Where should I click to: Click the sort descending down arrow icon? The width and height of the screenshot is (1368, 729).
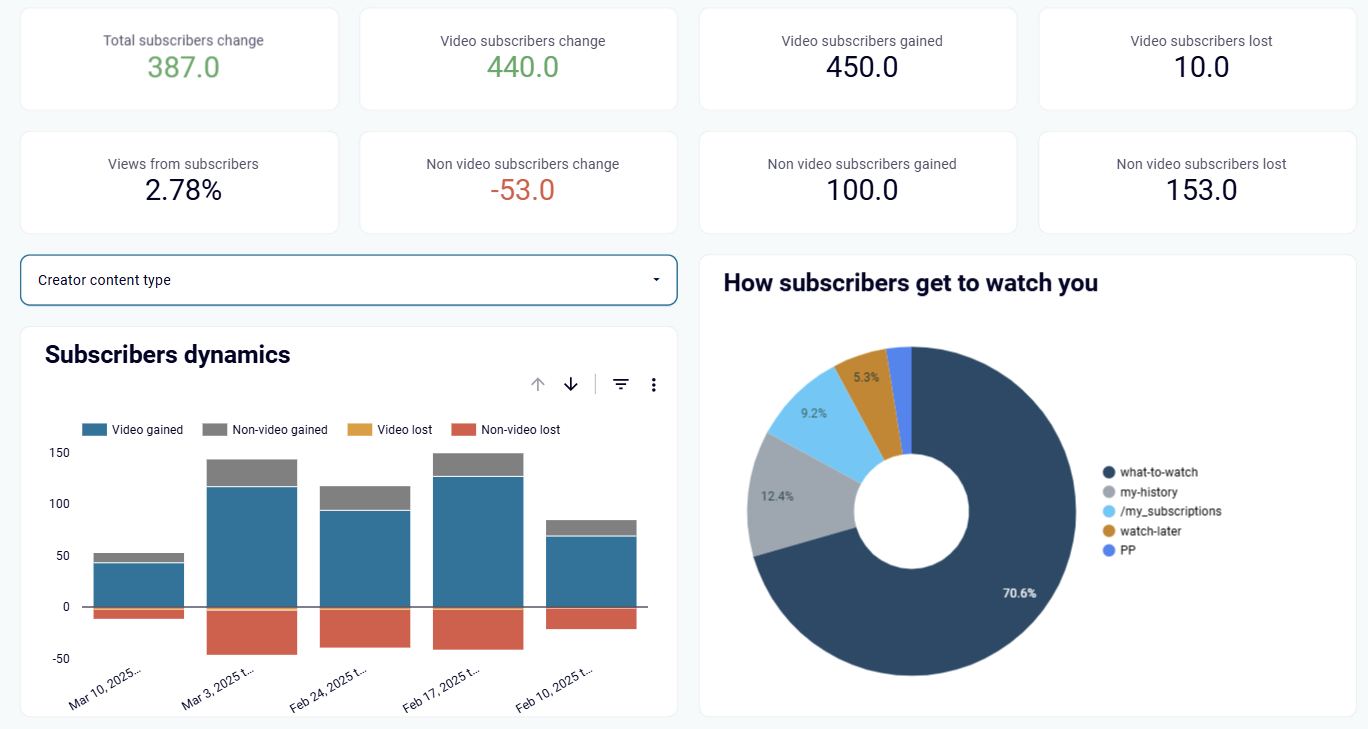coord(571,384)
